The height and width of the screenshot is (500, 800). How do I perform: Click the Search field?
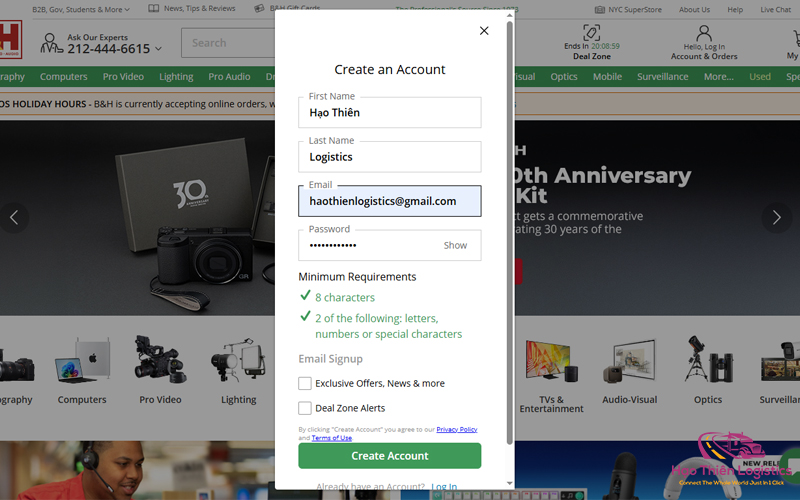tap(228, 43)
